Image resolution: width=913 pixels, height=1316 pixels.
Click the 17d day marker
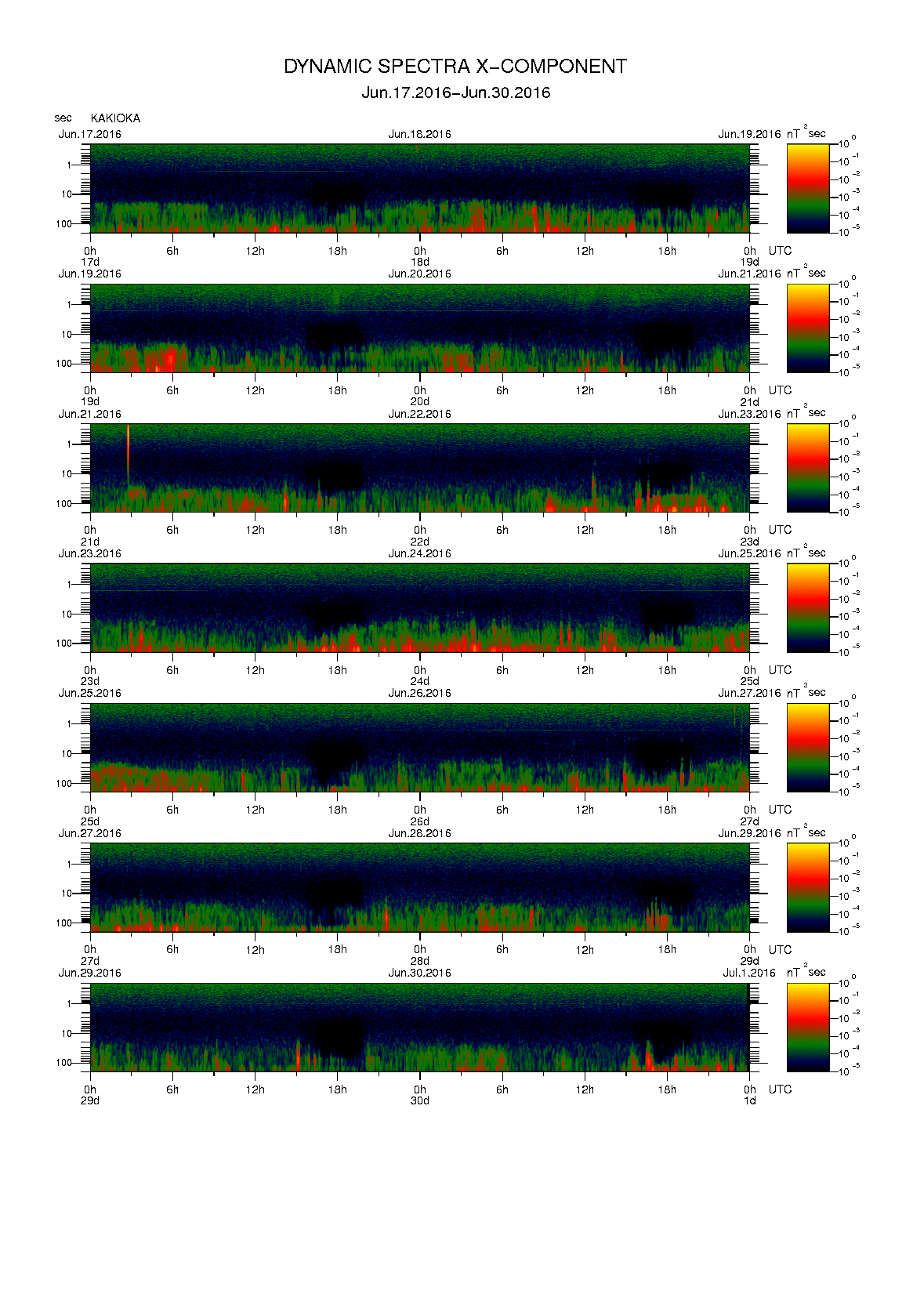(90, 262)
